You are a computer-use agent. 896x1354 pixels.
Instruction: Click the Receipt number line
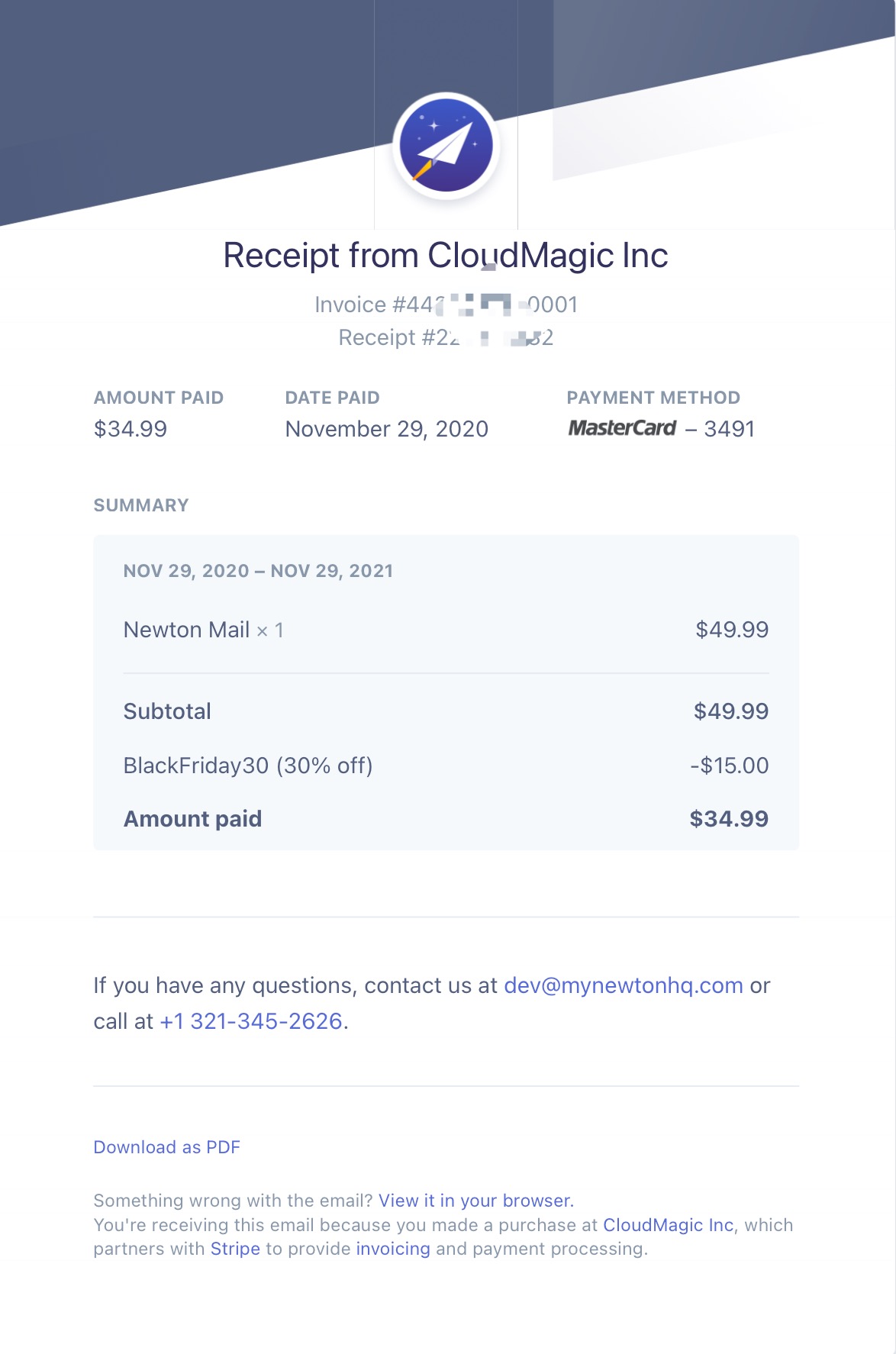click(446, 337)
